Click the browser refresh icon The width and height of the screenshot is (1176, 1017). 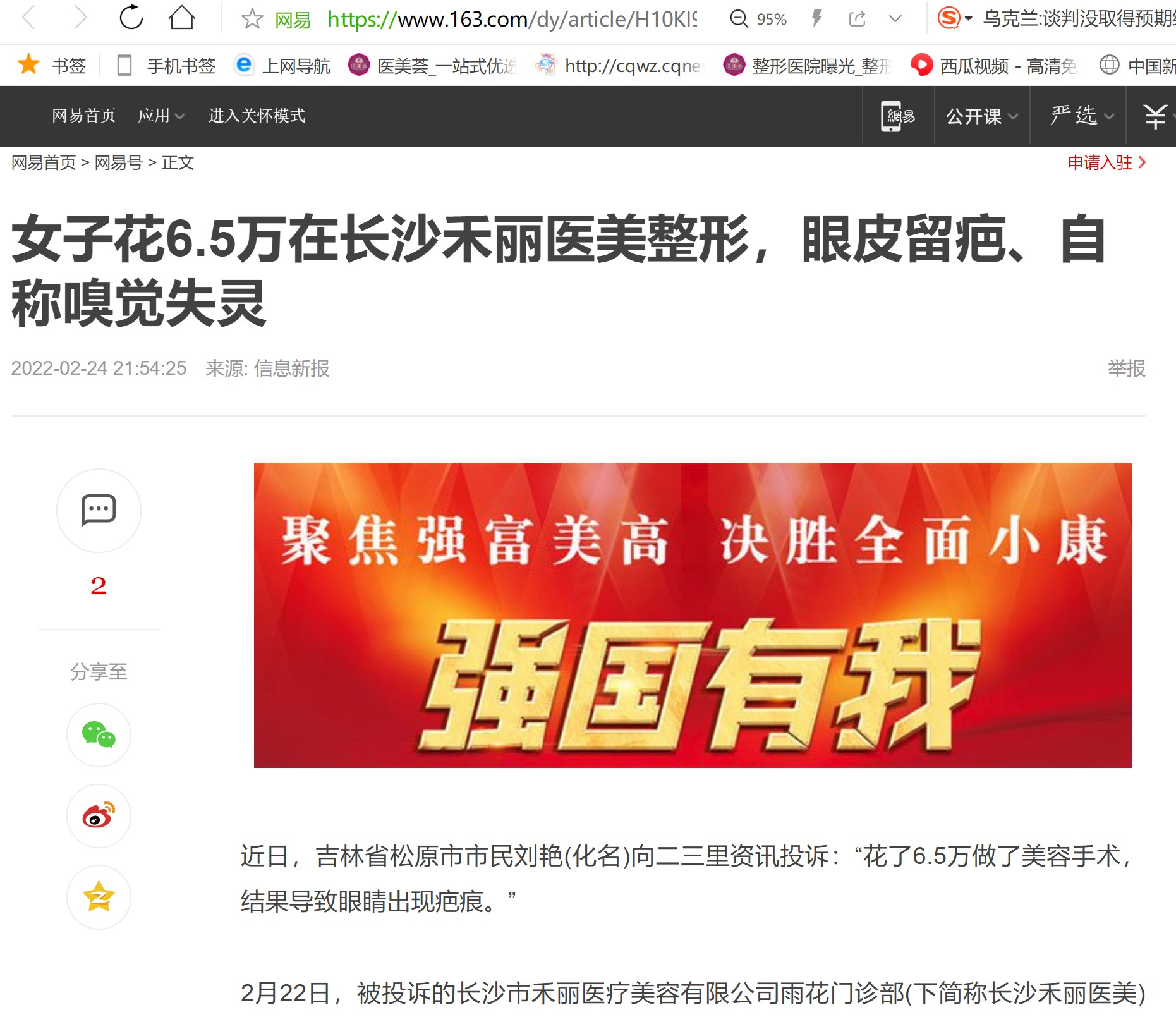pyautogui.click(x=131, y=18)
